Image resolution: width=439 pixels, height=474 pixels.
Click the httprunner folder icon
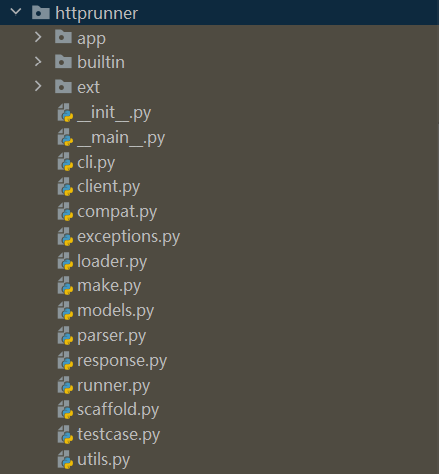[x=41, y=12]
